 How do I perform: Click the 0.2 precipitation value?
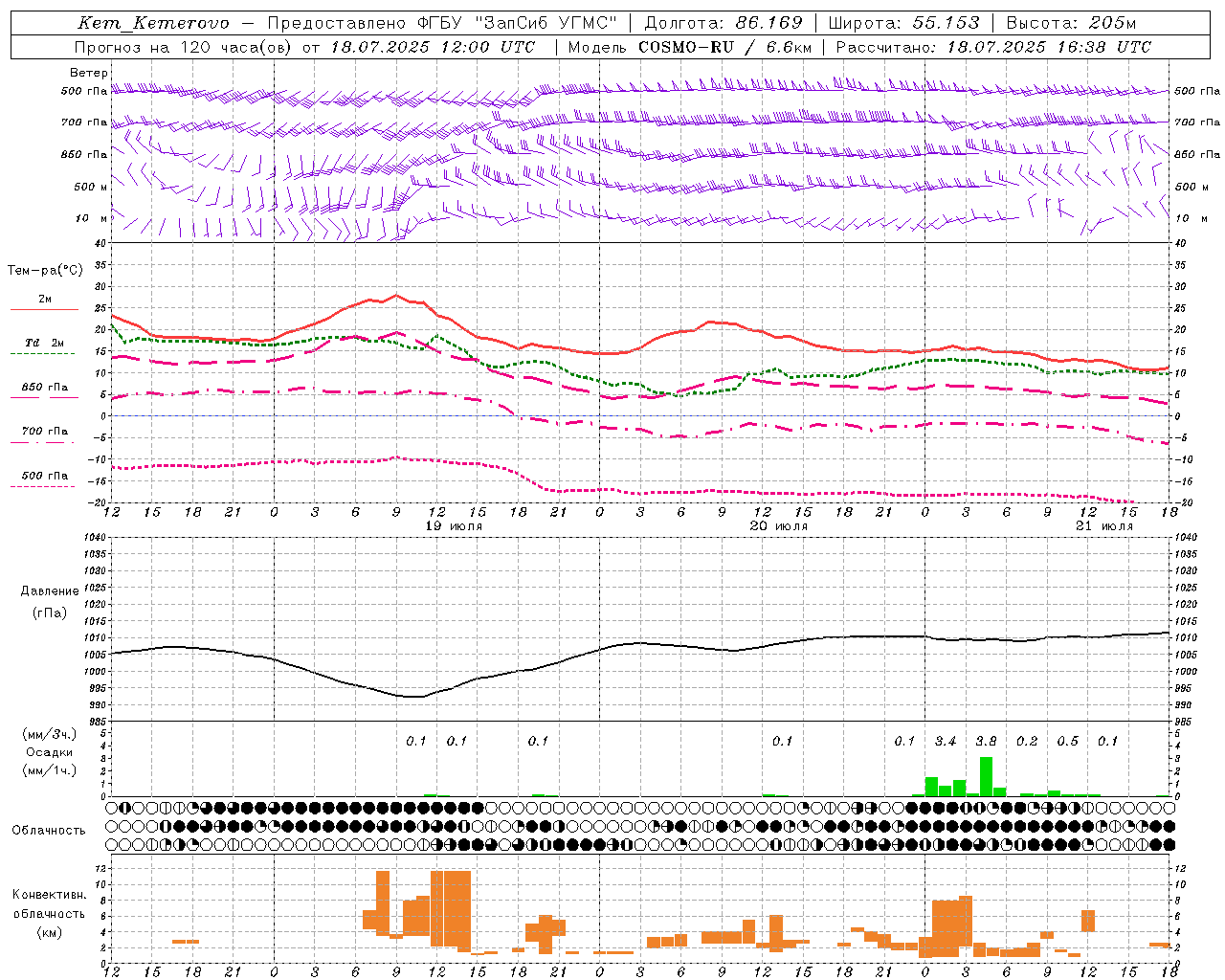click(1027, 742)
